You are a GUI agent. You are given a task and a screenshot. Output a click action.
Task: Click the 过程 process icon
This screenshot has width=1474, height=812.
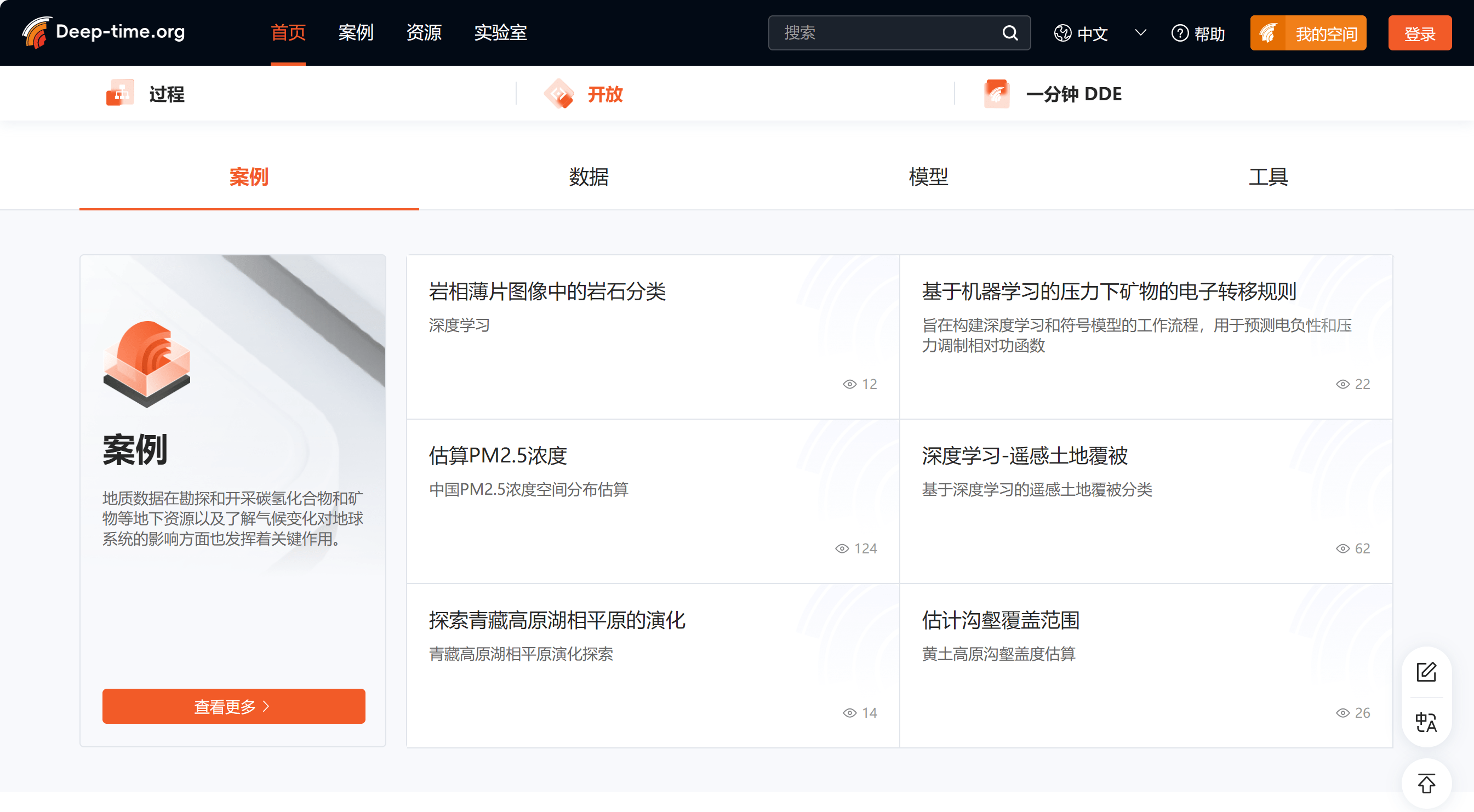tap(120, 93)
